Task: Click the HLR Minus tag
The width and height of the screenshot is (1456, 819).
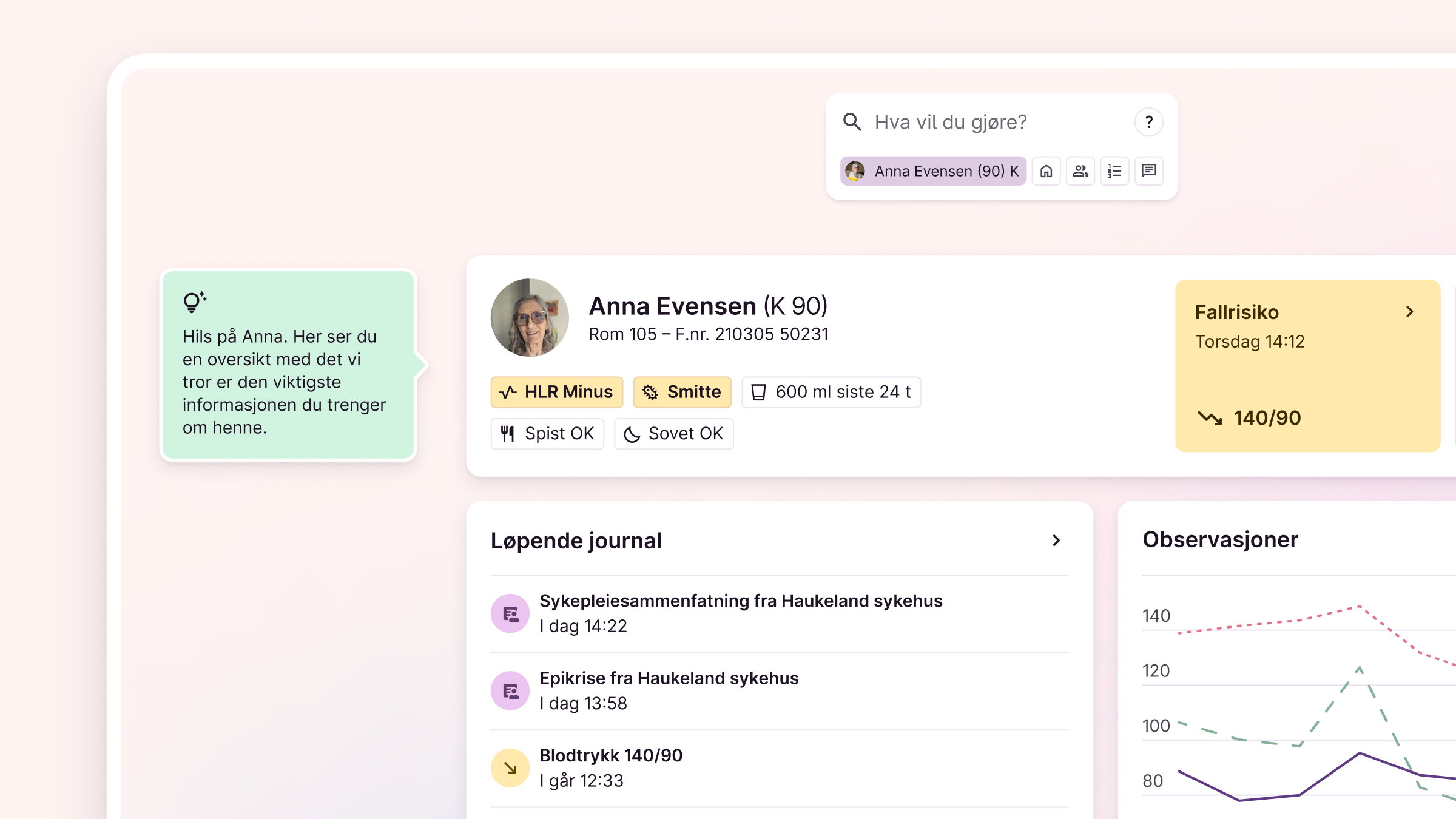Action: pos(557,392)
